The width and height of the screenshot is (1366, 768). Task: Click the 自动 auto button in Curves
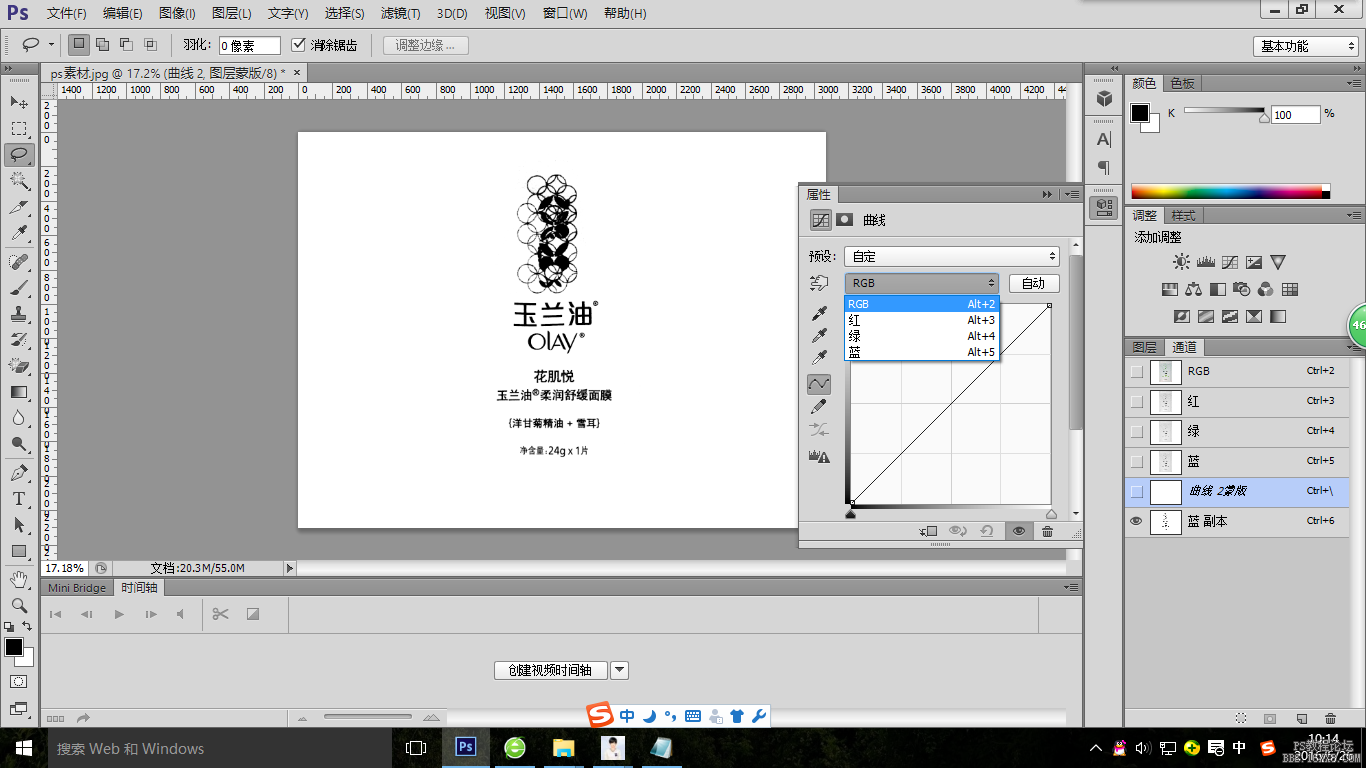1033,283
